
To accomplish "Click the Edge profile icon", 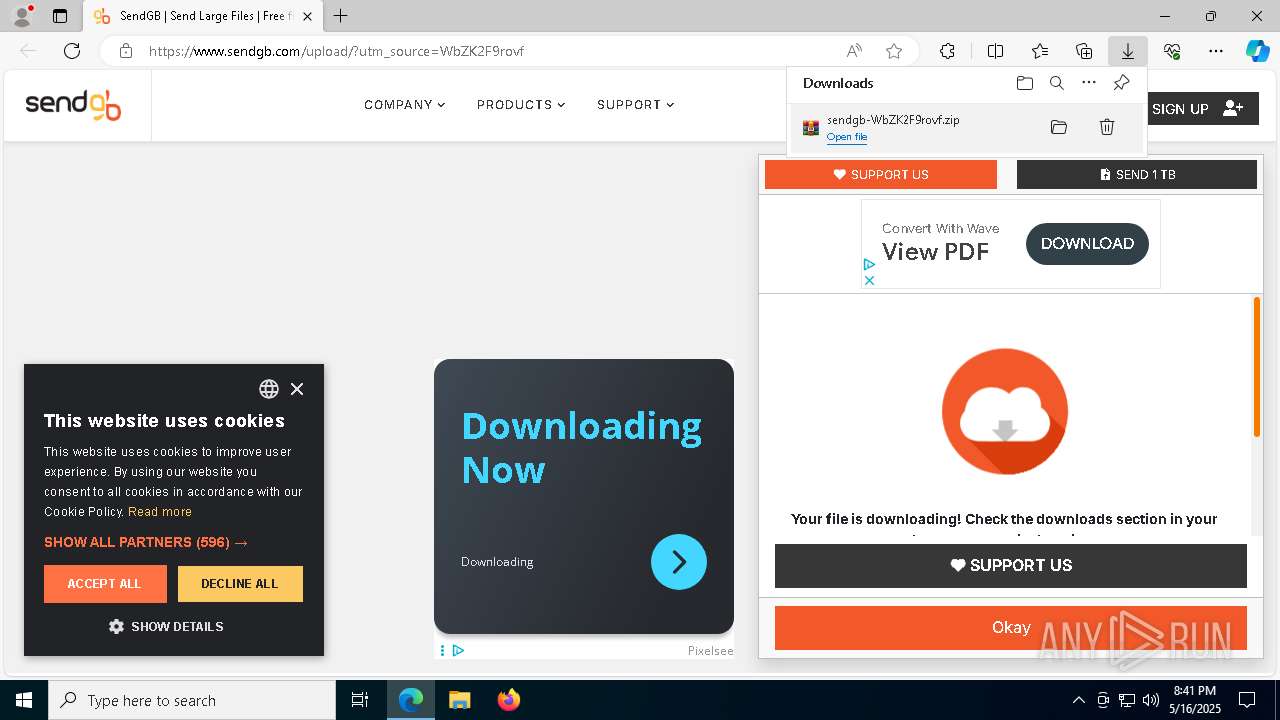I will coord(22,16).
